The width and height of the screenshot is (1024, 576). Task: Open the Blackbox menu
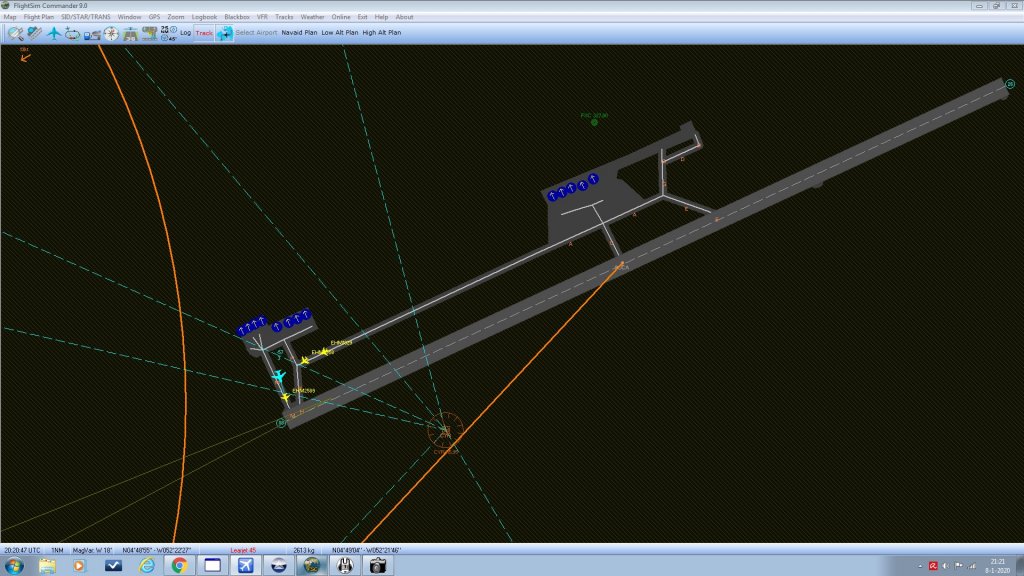point(237,17)
